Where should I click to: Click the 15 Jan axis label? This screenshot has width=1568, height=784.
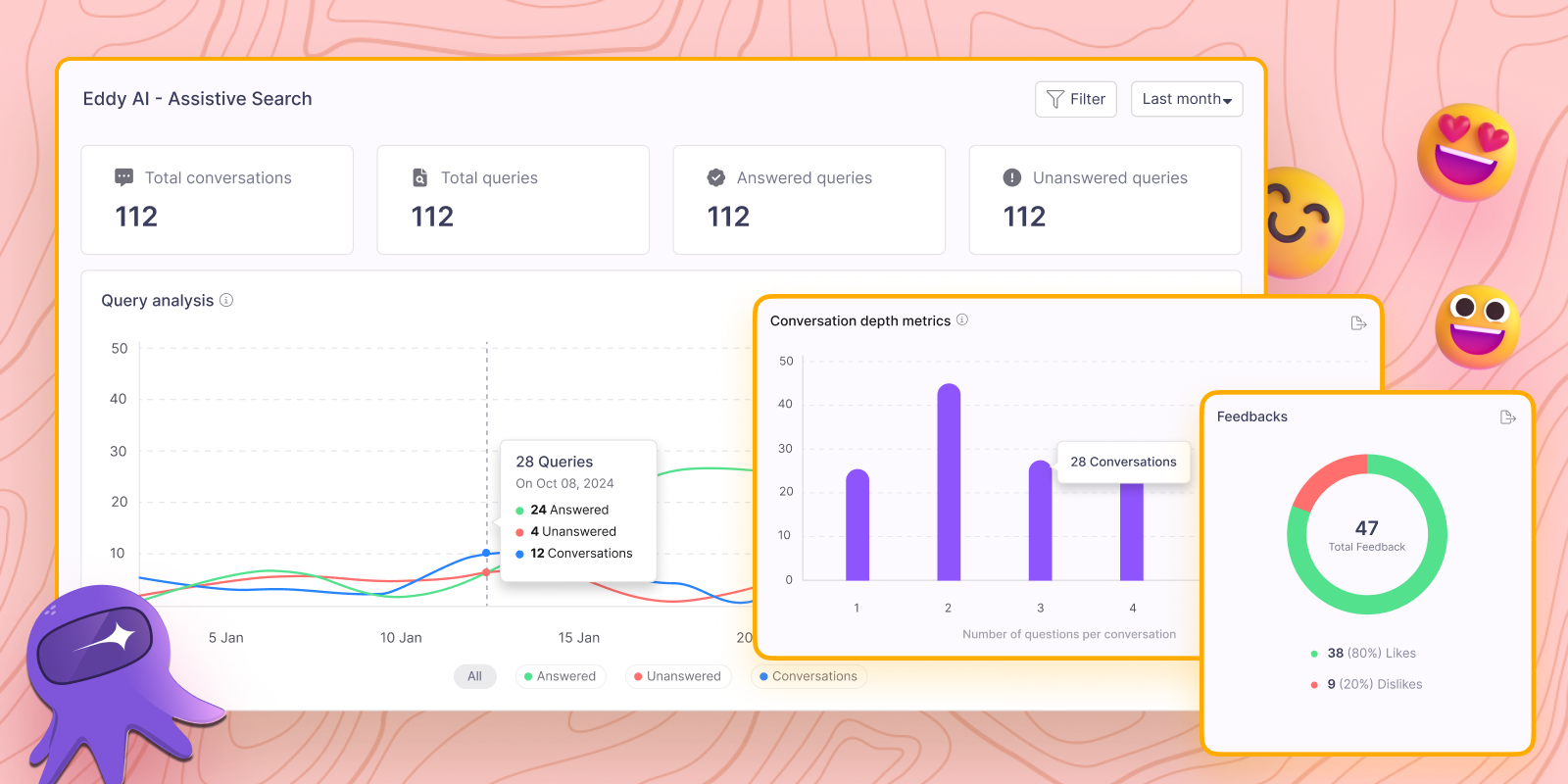pyautogui.click(x=578, y=637)
